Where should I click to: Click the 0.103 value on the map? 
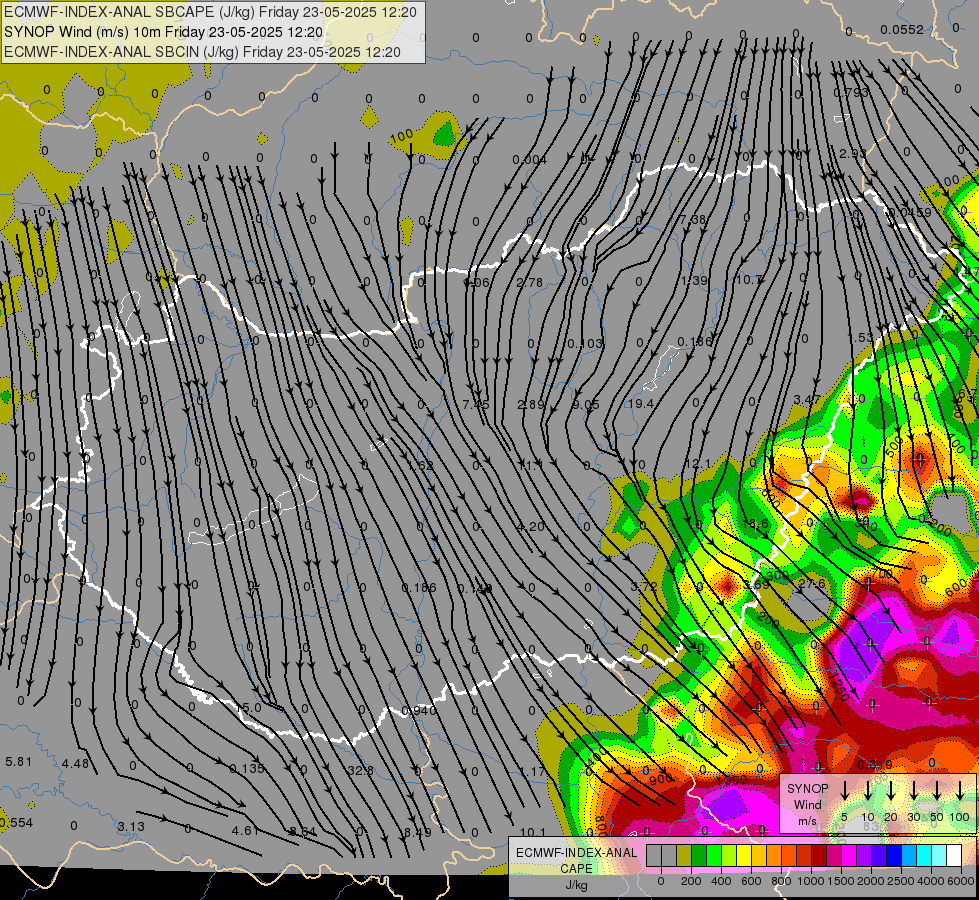tap(584, 344)
